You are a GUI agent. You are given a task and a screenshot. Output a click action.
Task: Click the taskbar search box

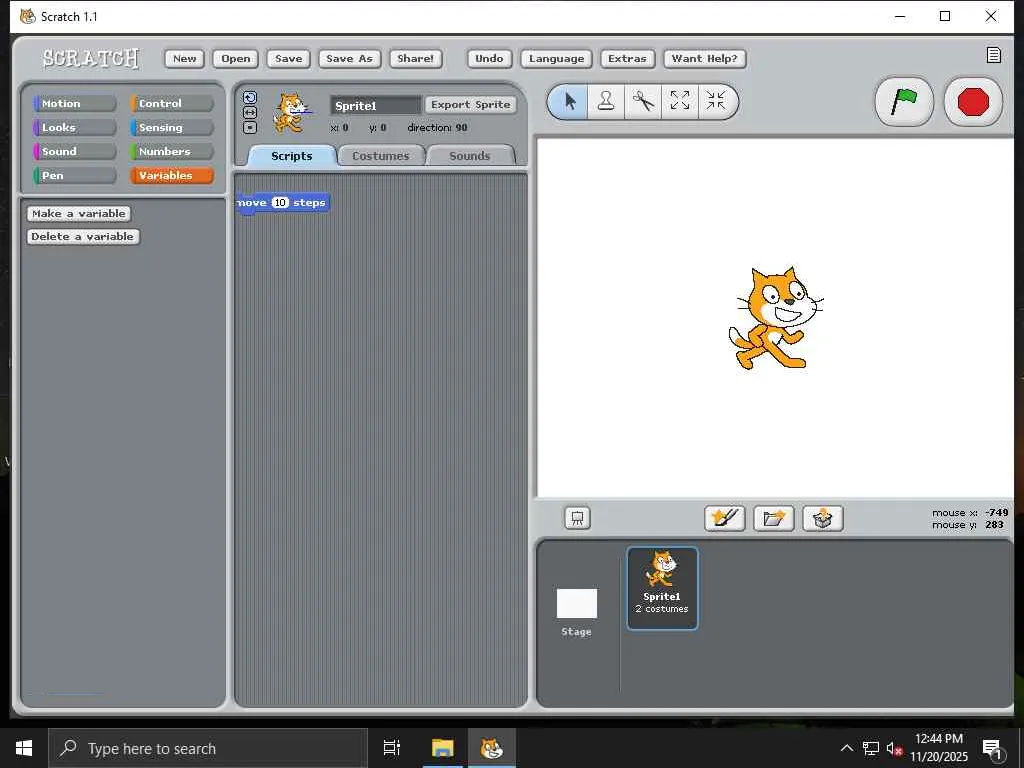(x=208, y=748)
